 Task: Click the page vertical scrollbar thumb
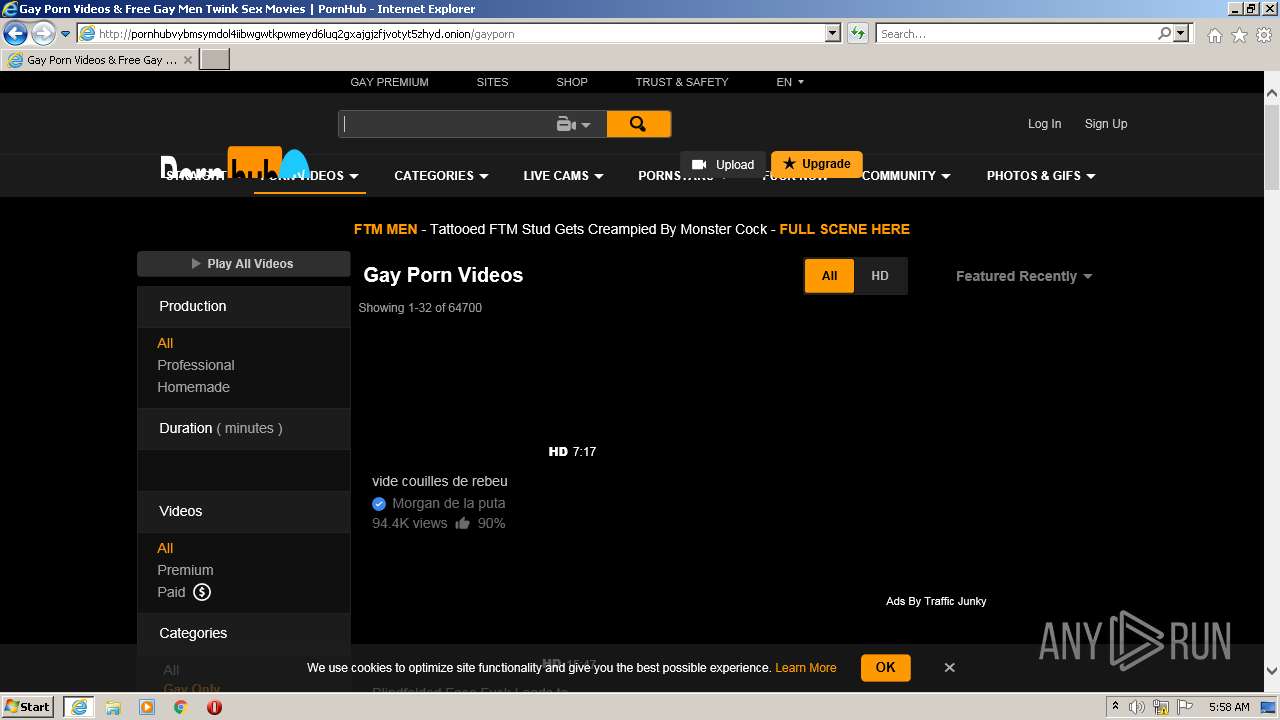coord(1271,146)
